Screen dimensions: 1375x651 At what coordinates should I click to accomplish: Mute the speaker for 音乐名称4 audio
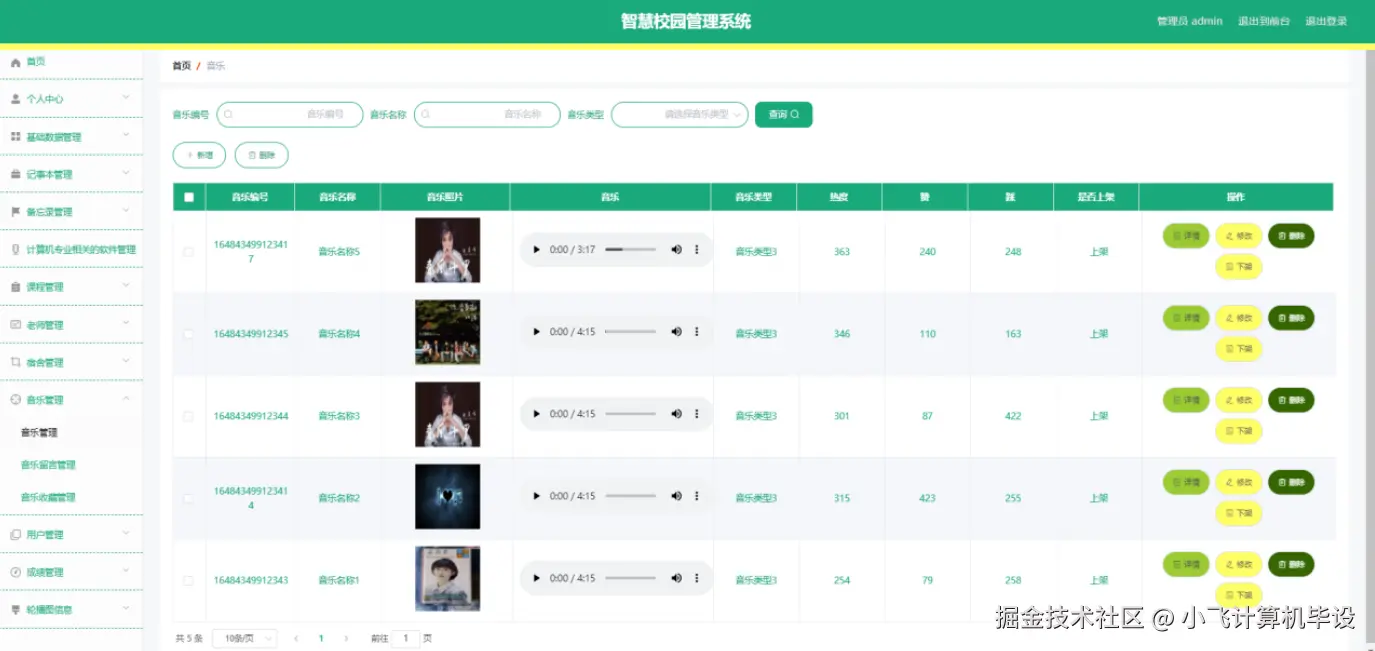(676, 331)
